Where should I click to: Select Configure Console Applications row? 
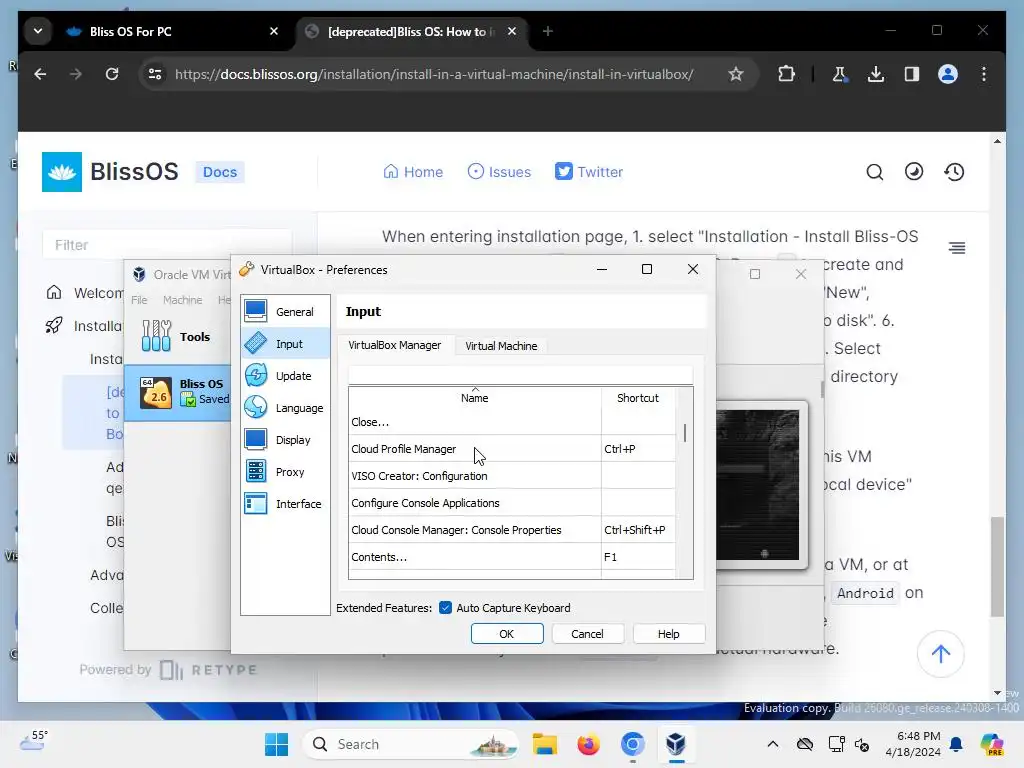512,503
